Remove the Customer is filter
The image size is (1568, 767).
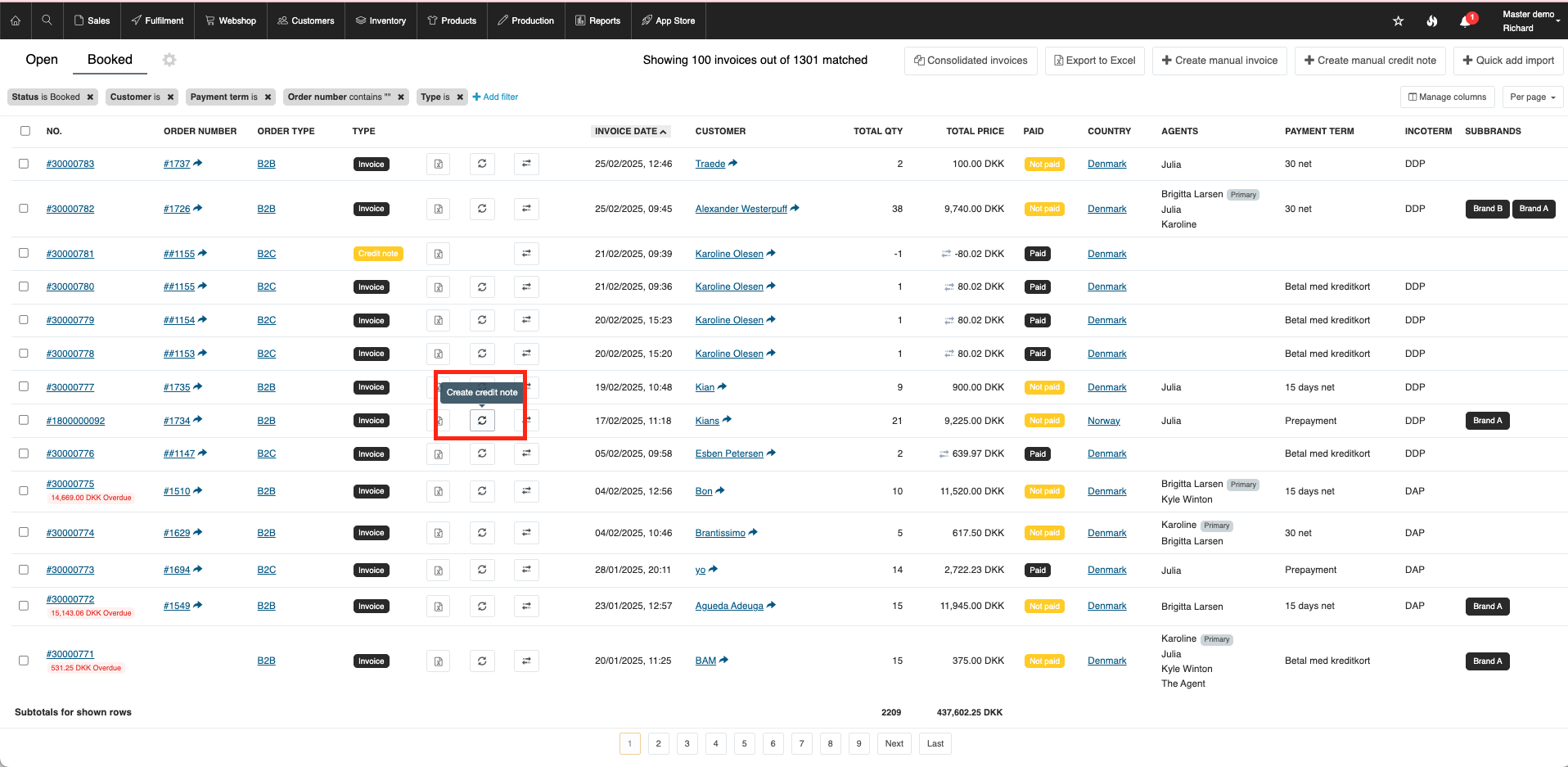coord(170,97)
